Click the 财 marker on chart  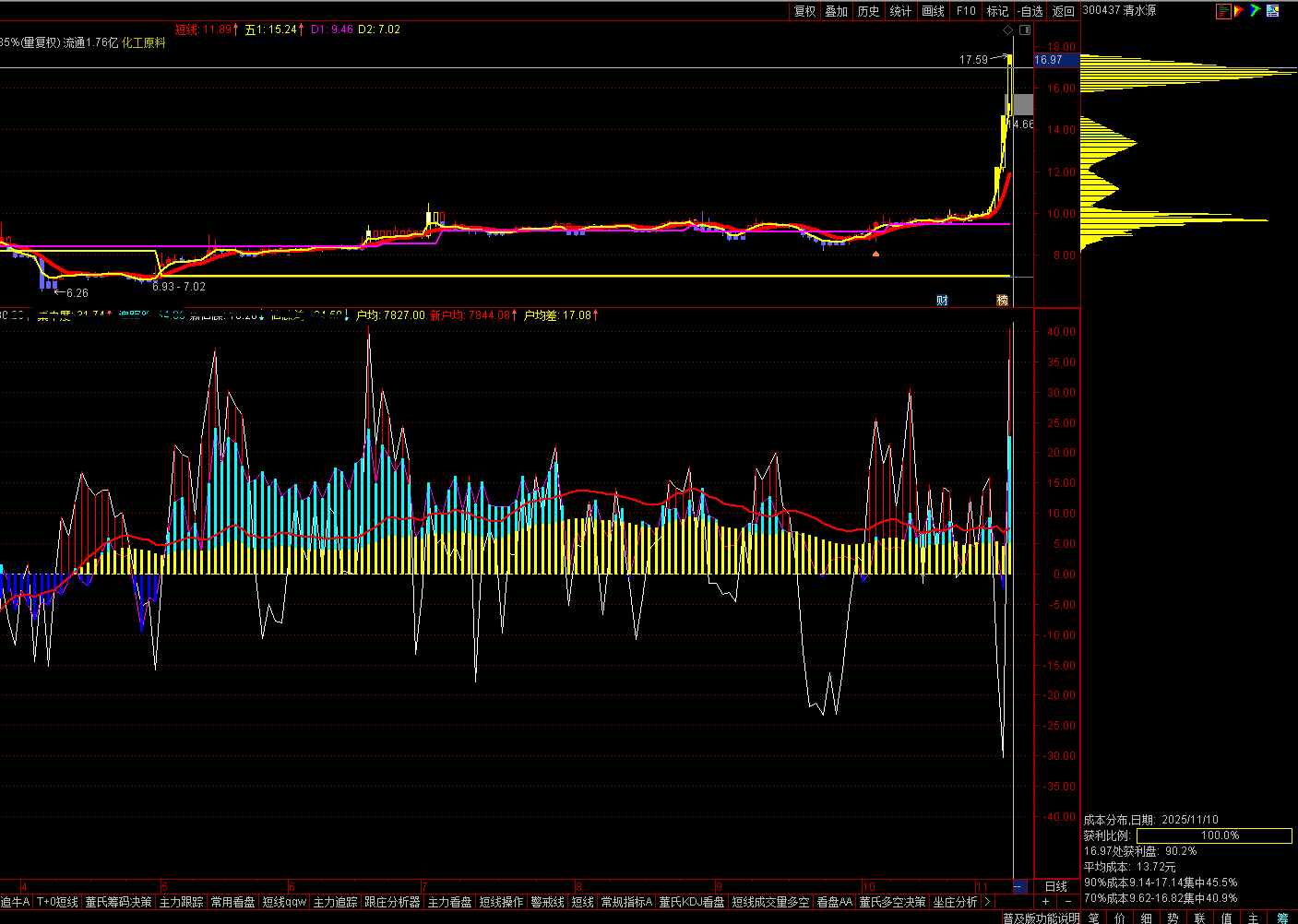coord(942,300)
